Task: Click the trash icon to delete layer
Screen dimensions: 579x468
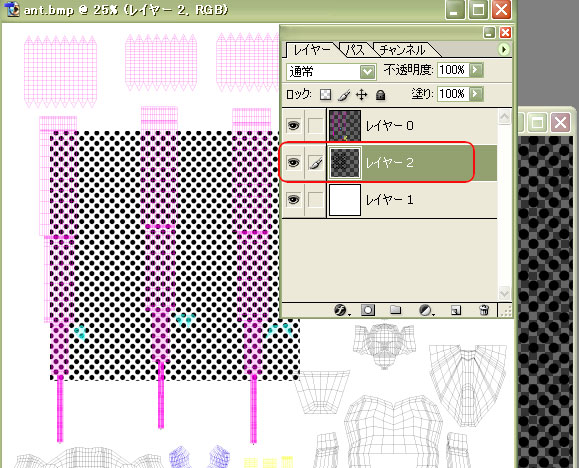Action: [484, 310]
